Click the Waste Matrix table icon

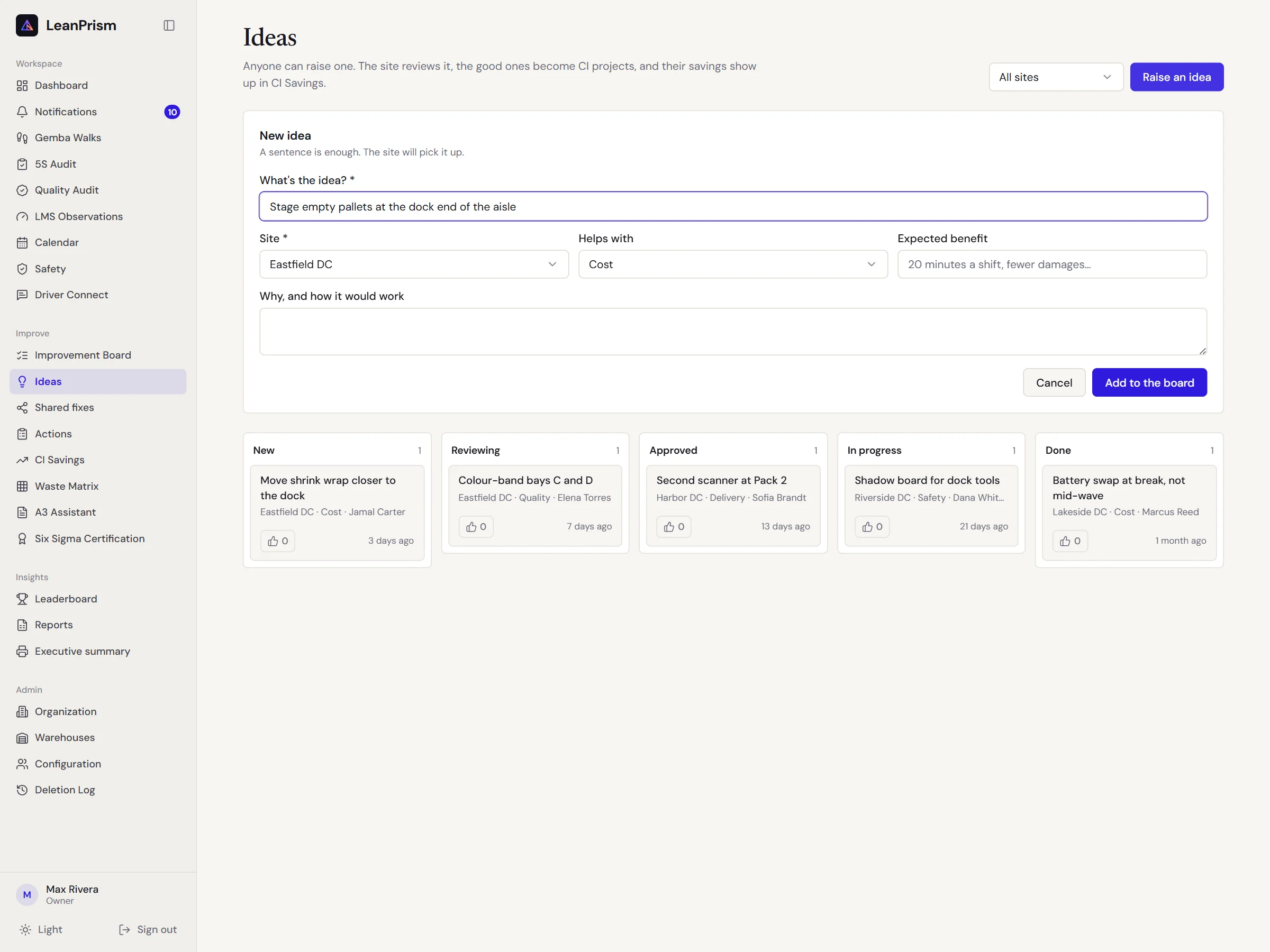[22, 486]
